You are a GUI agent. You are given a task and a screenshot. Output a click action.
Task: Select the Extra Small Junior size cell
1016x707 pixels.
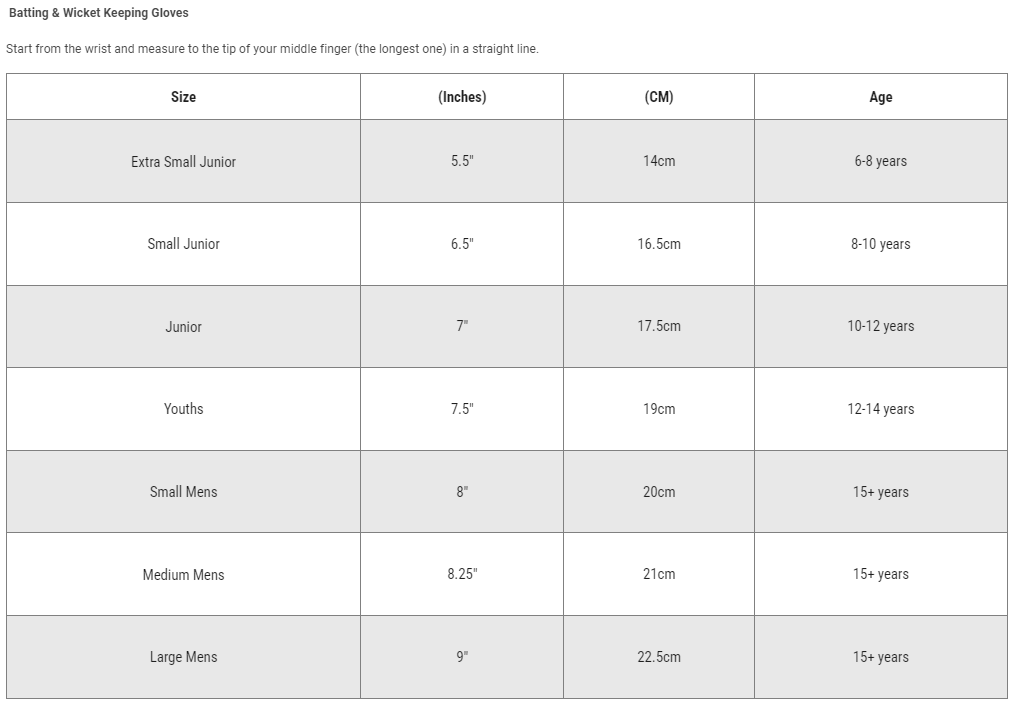(183, 162)
